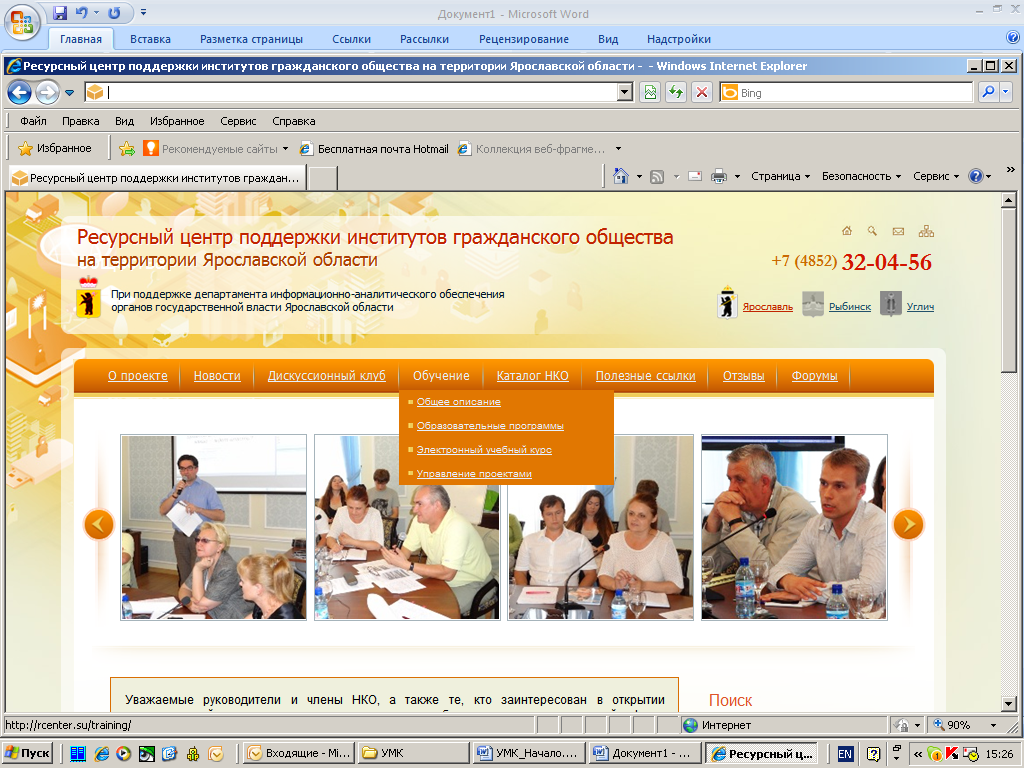The height and width of the screenshot is (768, 1024).
Task: Open the Избранное menu in the menu bar
Action: tap(177, 121)
